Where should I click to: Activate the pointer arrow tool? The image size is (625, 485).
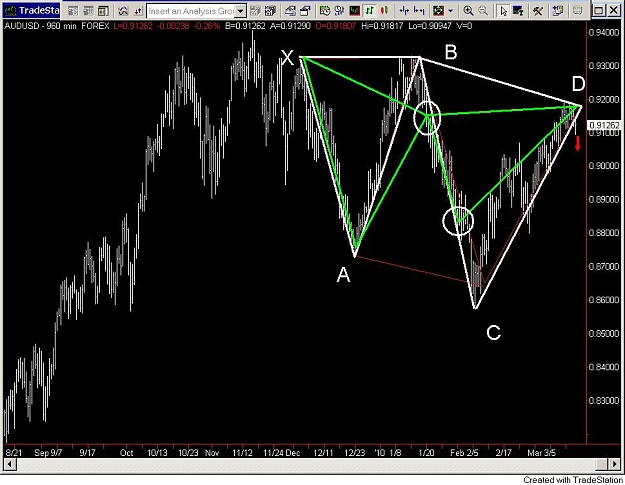(x=503, y=11)
